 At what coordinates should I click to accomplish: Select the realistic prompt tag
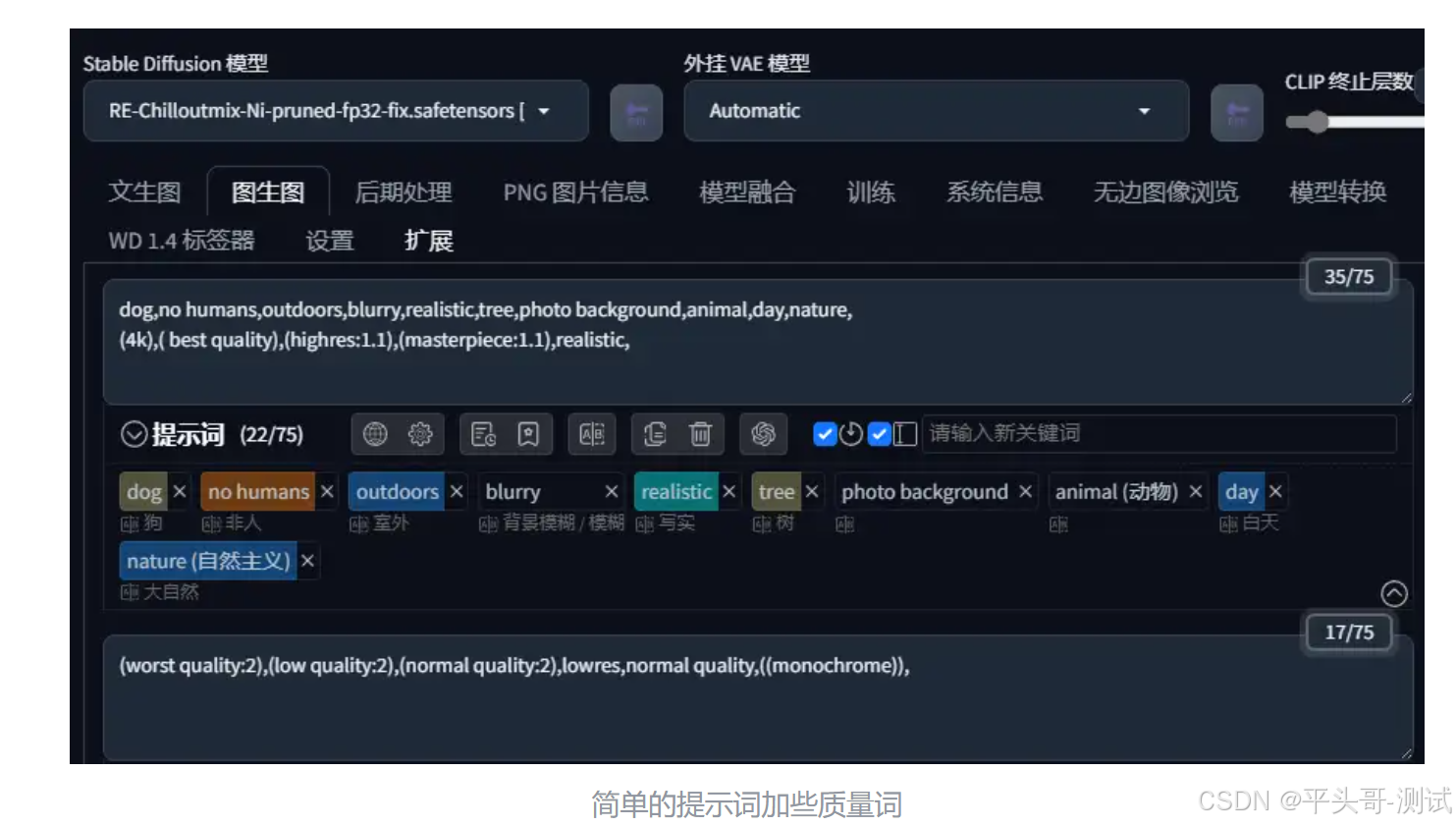[x=676, y=491]
